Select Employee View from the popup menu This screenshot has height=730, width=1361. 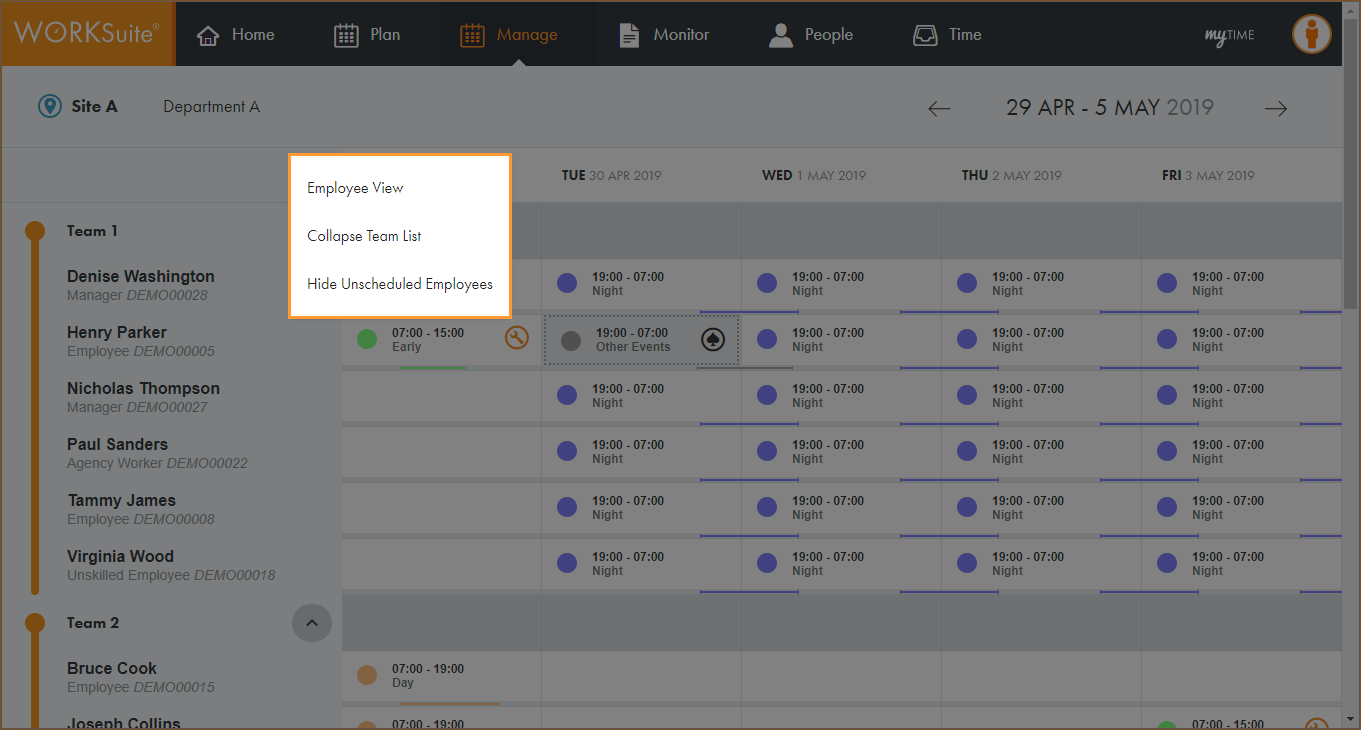coord(355,188)
